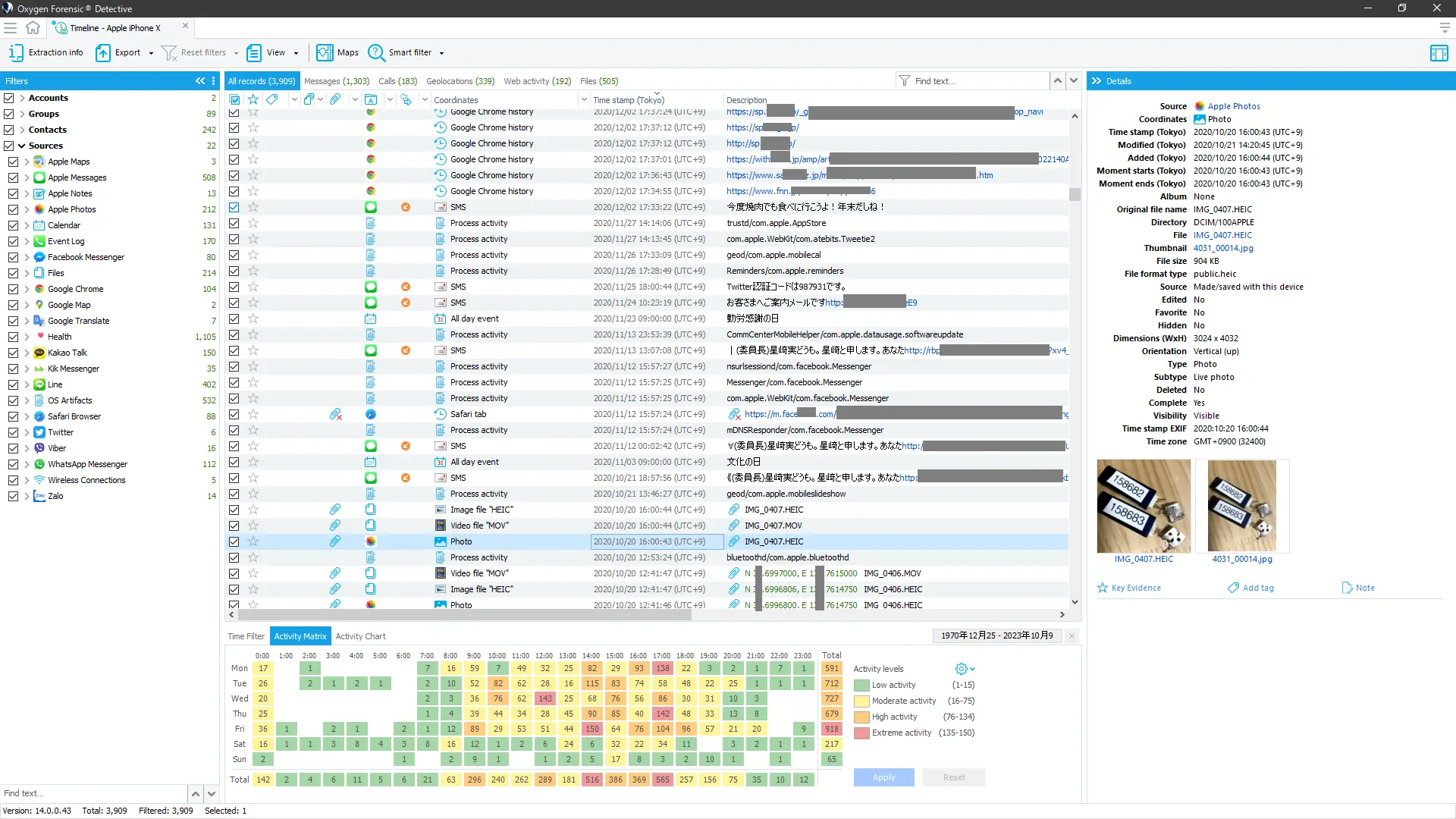
Task: Click the Export toolbar icon
Action: [x=103, y=52]
